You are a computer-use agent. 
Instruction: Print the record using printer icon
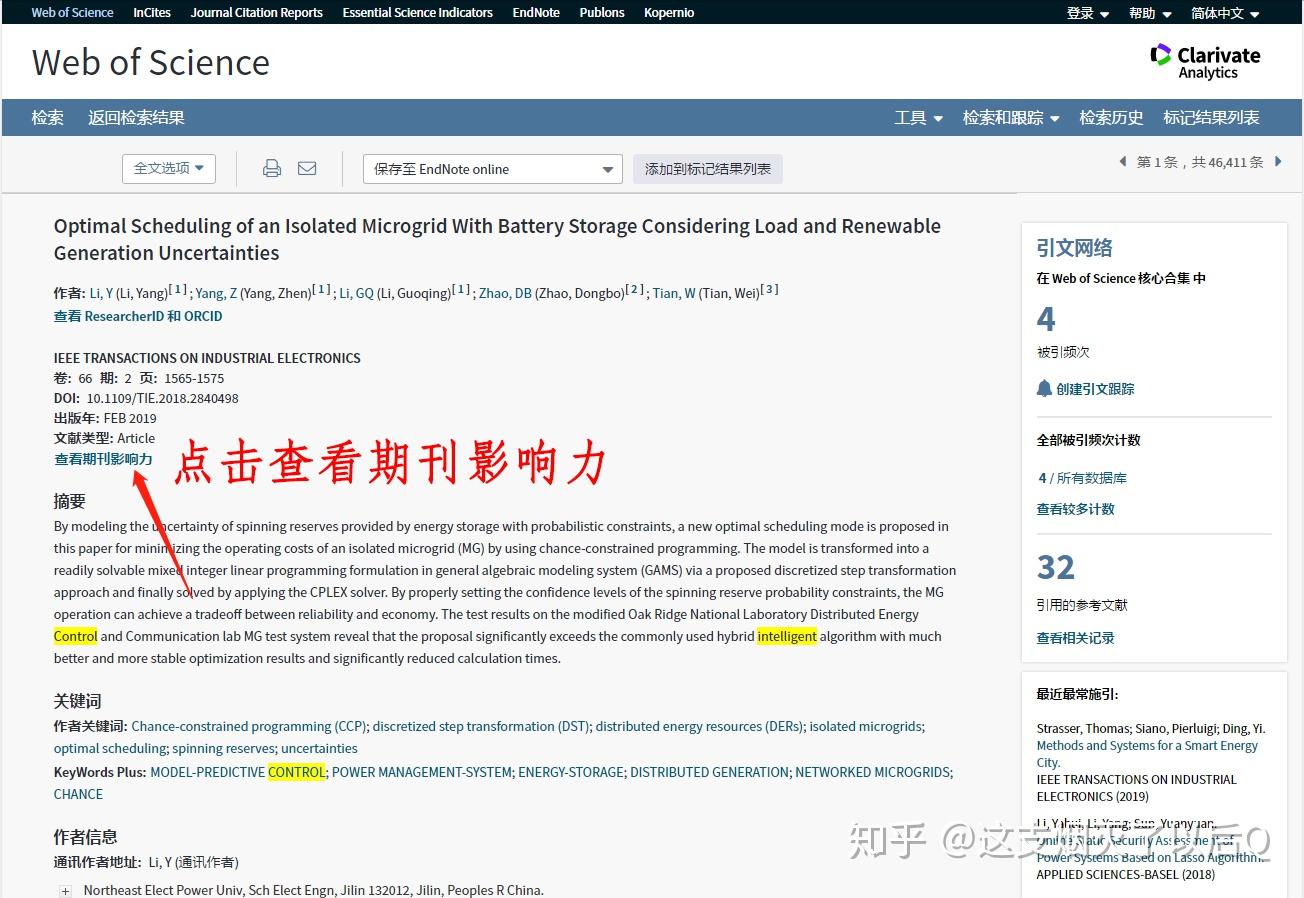(272, 168)
